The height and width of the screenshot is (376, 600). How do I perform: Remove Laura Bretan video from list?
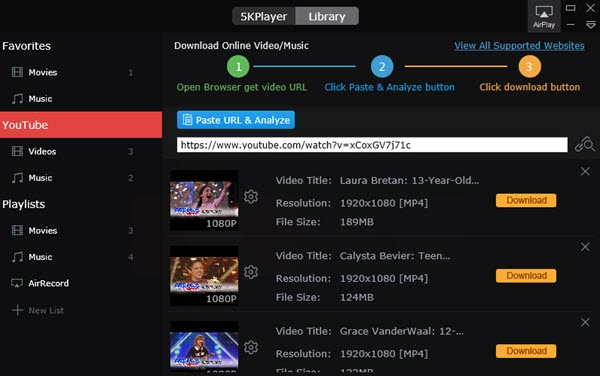pyautogui.click(x=585, y=171)
